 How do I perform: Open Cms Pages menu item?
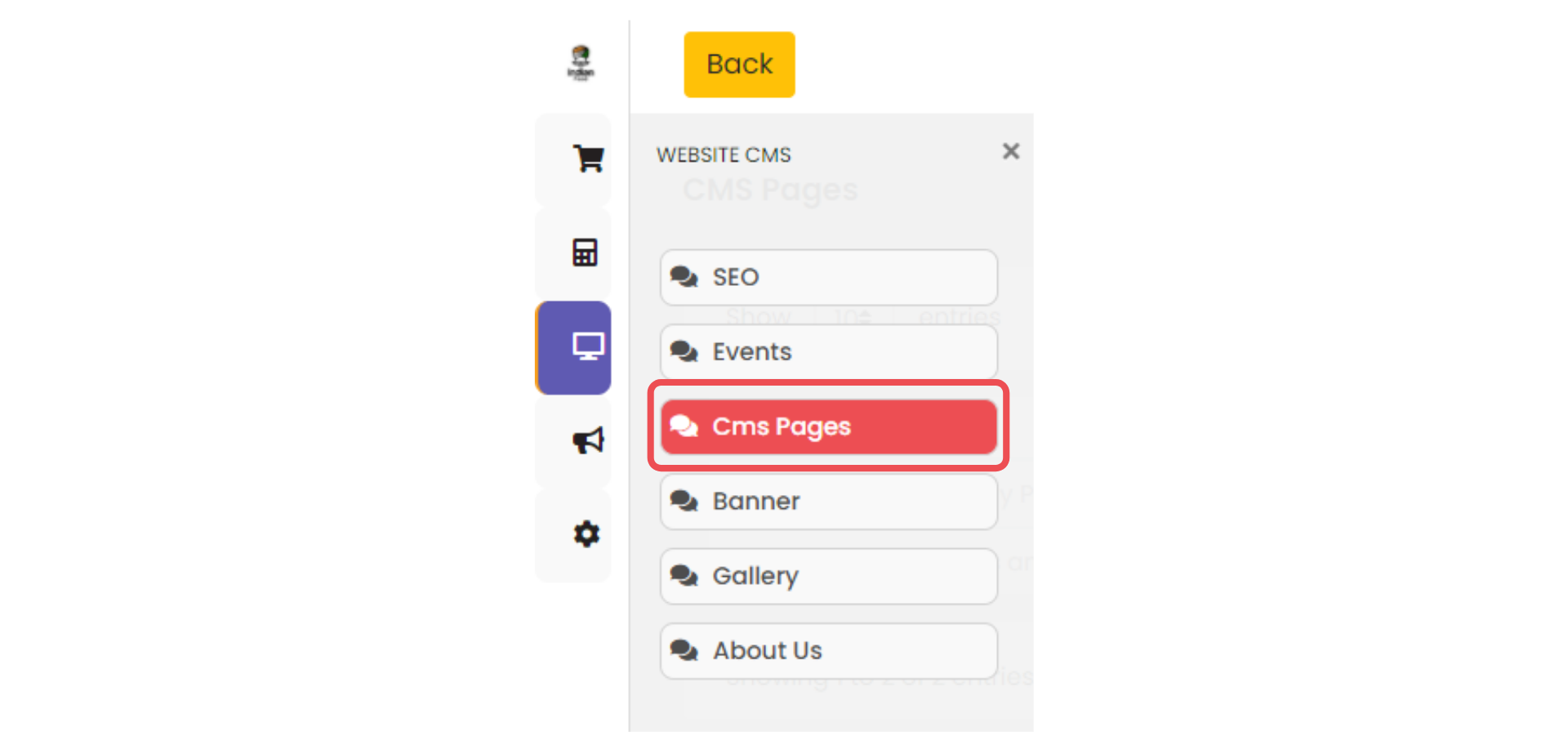[828, 426]
